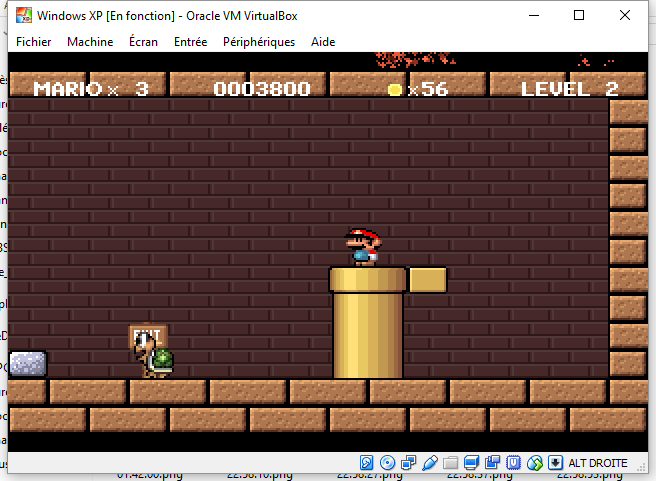Screen dimensions: 656x481
Task: Click the hard disk activity icon
Action: 366,463
